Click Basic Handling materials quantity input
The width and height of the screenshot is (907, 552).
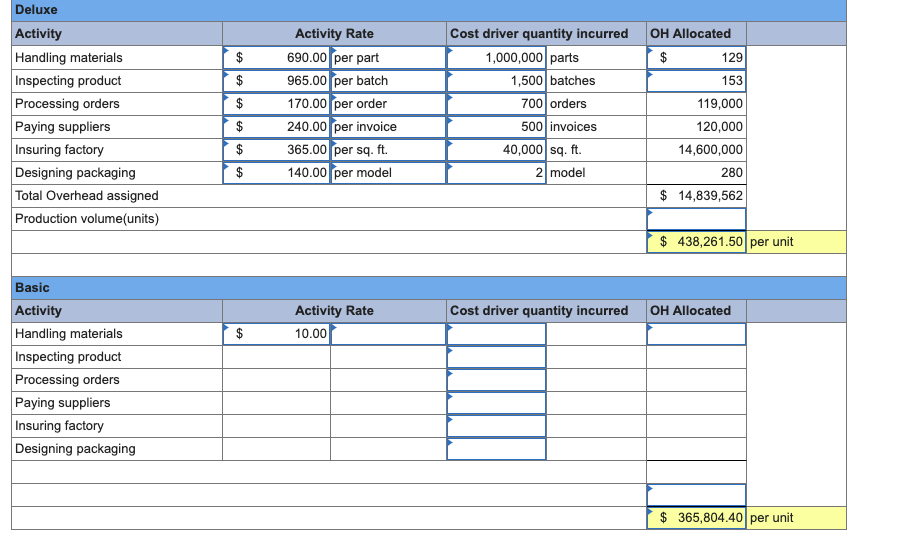tap(496, 334)
